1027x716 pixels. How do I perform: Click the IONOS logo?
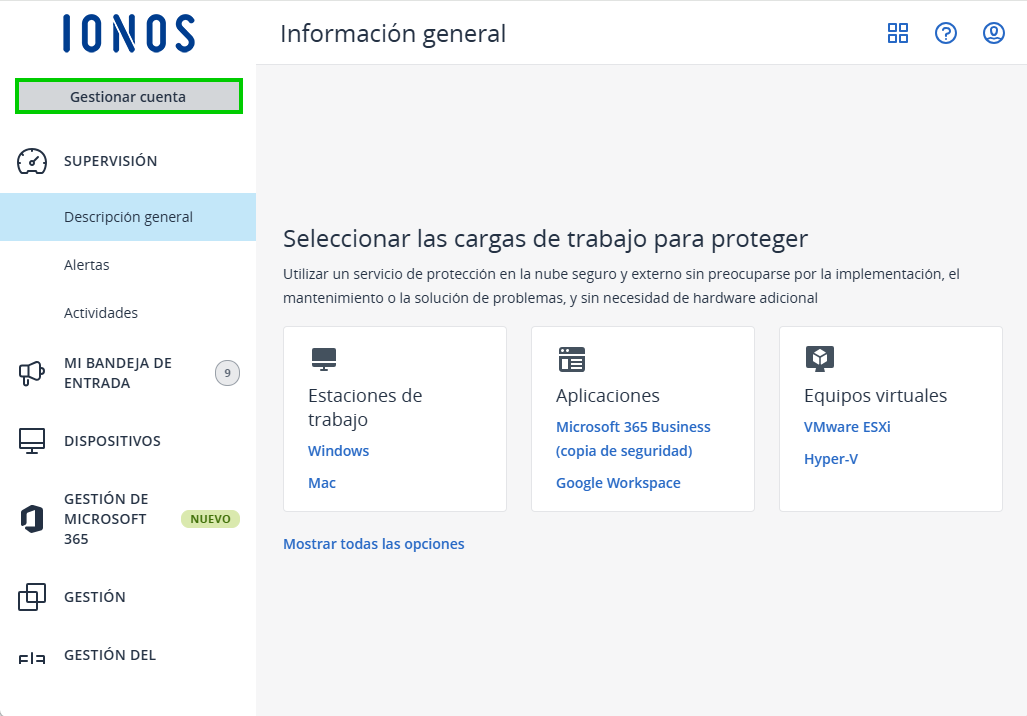point(129,33)
